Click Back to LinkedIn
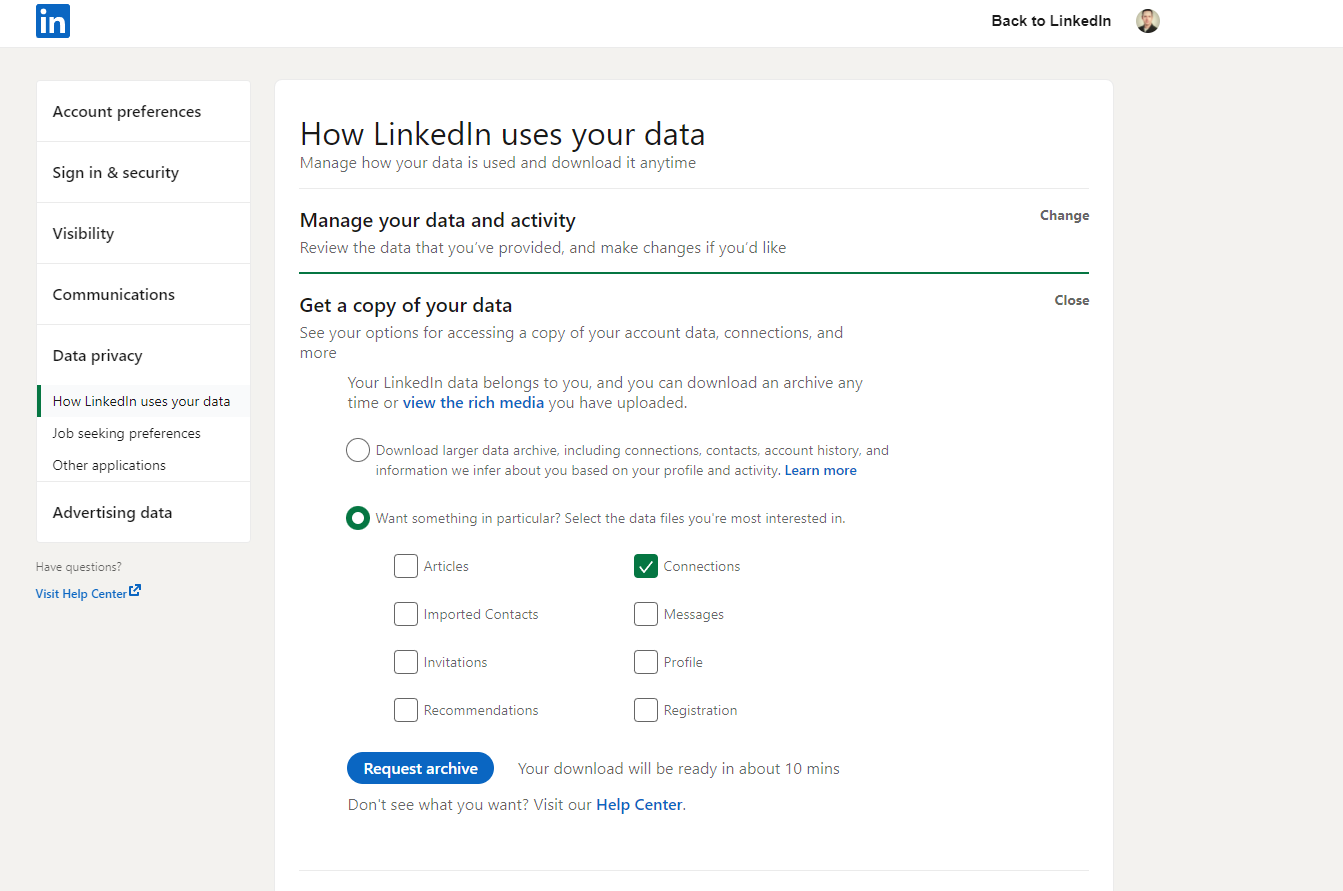The height and width of the screenshot is (891, 1343). pyautogui.click(x=1051, y=20)
